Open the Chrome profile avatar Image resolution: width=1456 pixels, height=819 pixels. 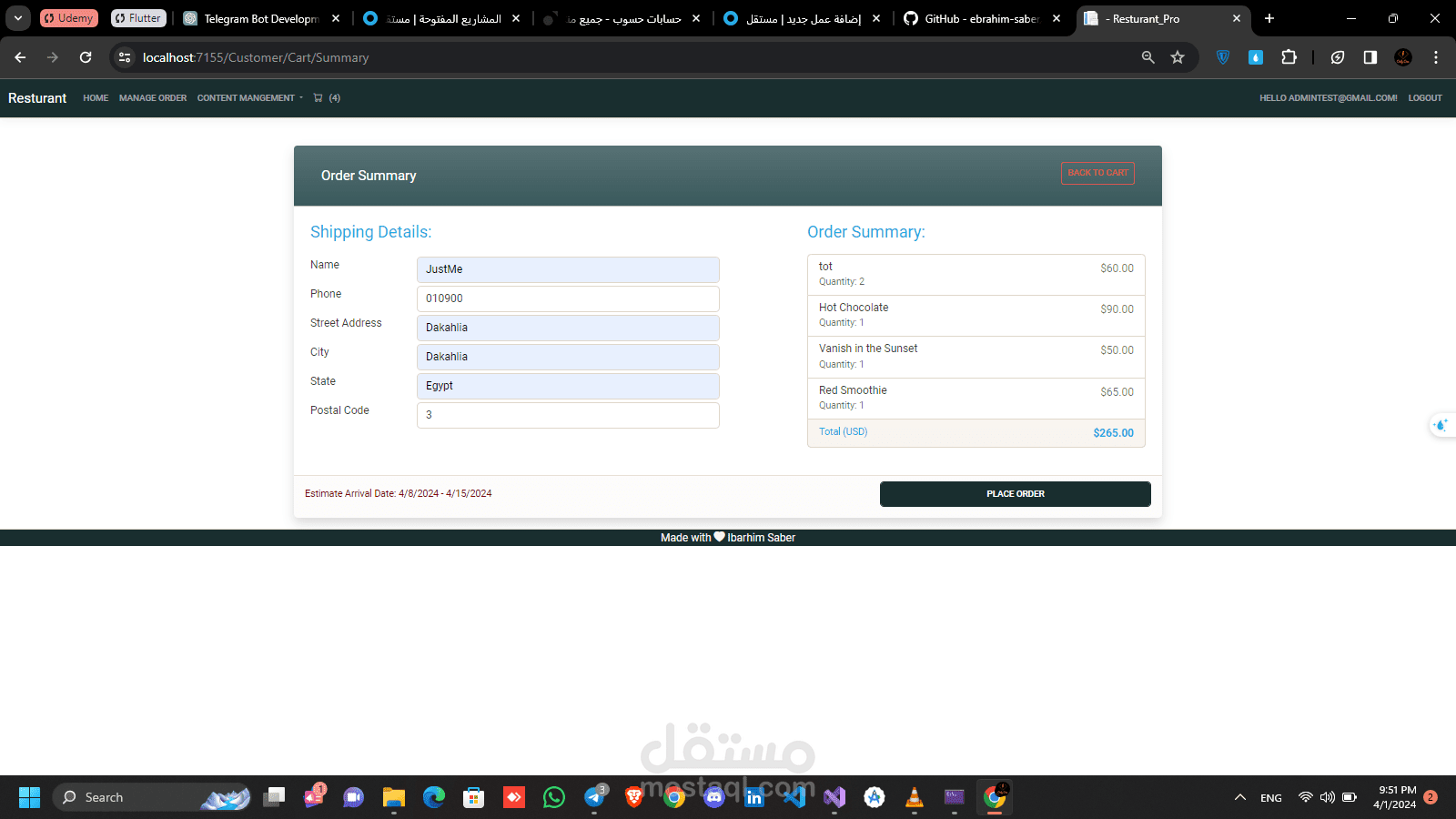[1403, 57]
